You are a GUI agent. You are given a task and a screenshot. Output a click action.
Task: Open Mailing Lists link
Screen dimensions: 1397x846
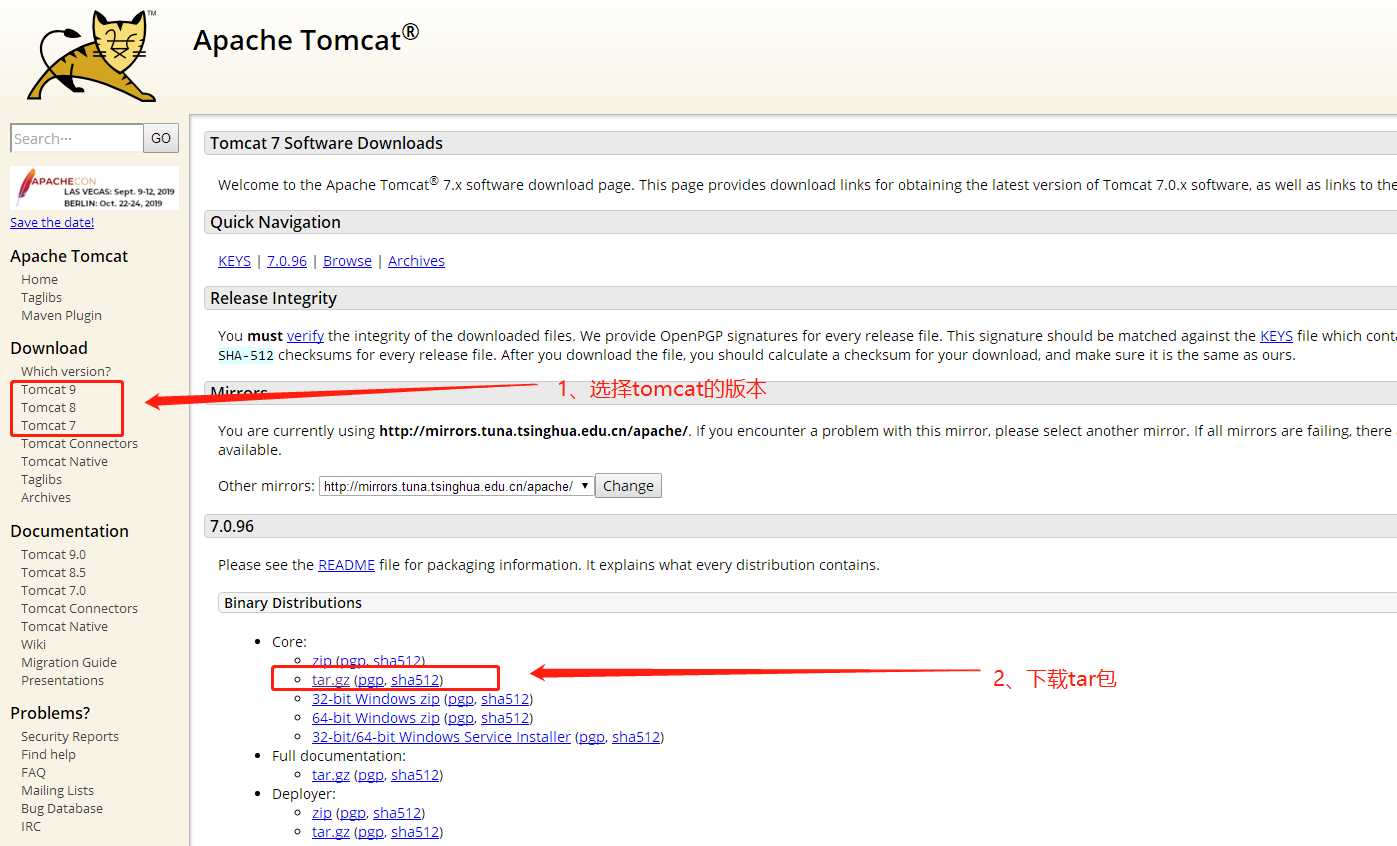point(57,790)
